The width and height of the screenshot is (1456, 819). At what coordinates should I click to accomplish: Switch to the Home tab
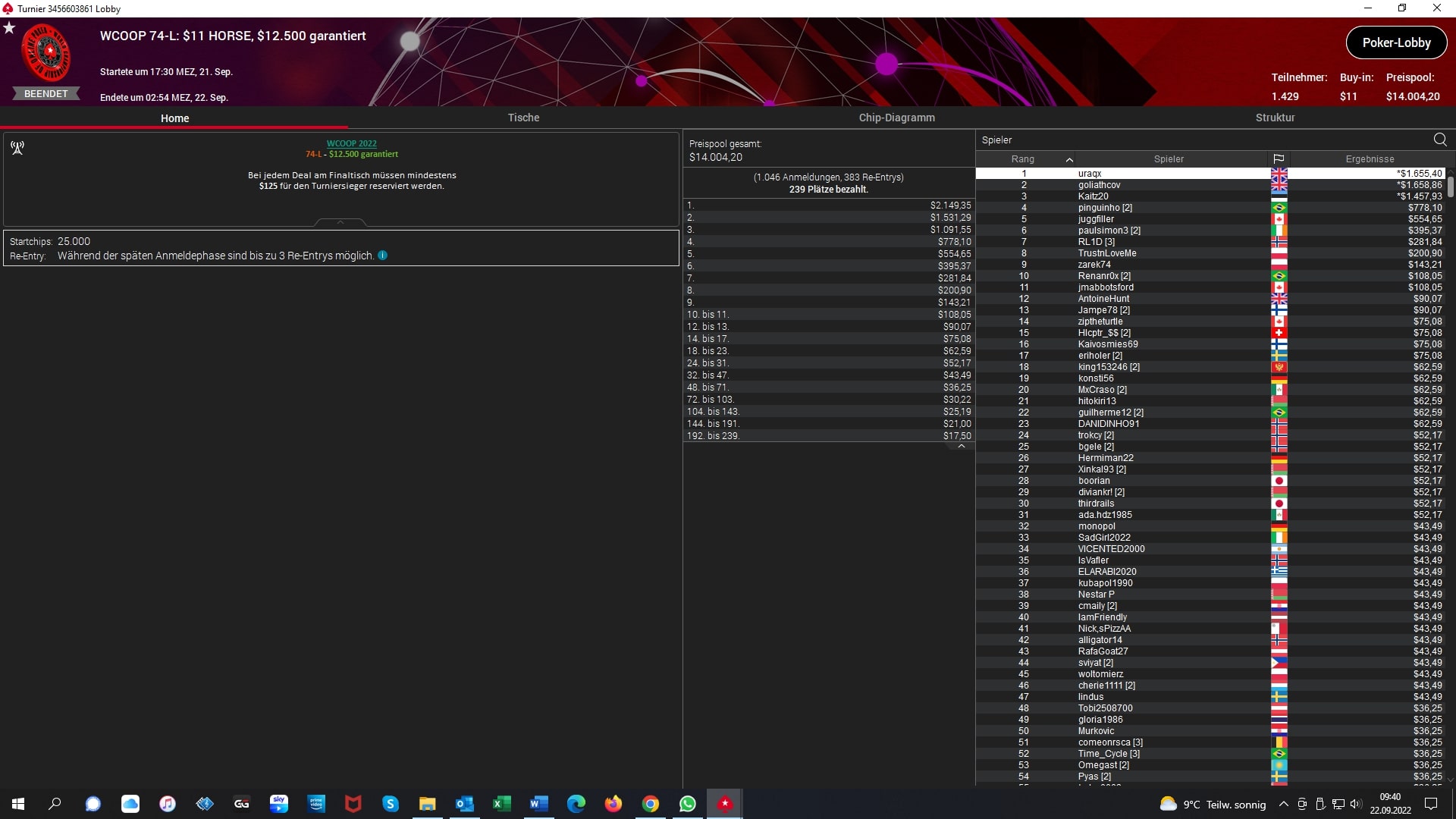point(174,118)
